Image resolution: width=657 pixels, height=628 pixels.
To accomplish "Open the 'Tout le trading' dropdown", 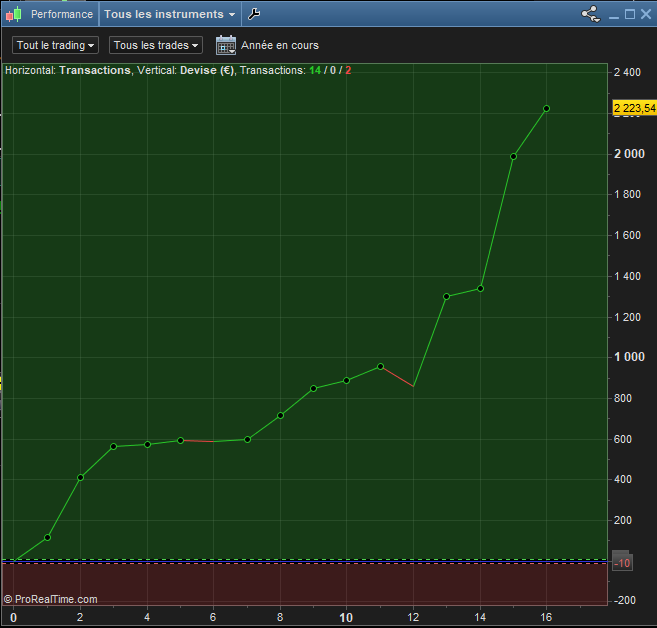I will pos(55,45).
